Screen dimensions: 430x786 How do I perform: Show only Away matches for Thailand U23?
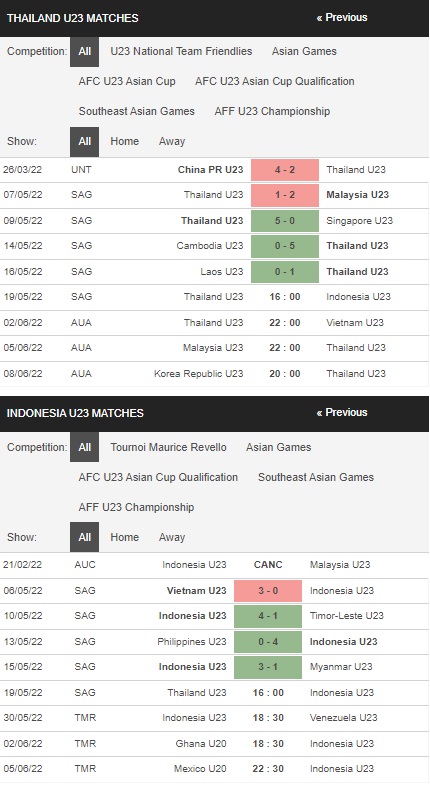(x=172, y=141)
